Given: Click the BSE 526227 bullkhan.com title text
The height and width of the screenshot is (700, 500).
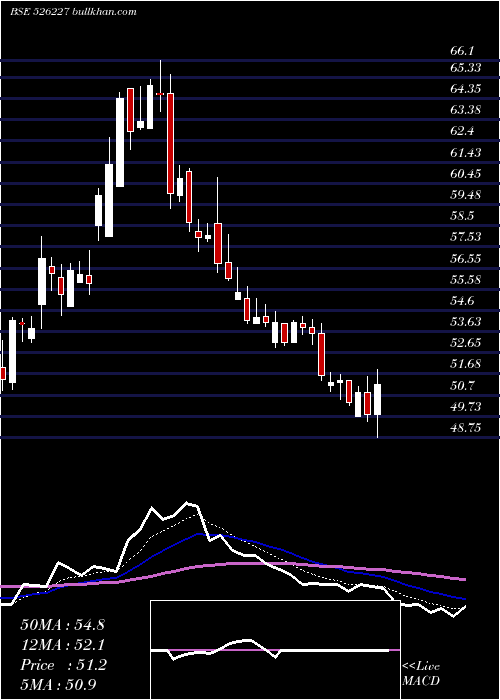Looking at the screenshot, I should tap(74, 12).
